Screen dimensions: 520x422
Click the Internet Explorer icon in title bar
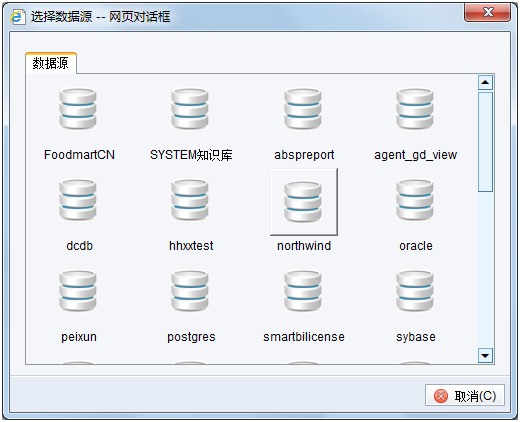(x=18, y=17)
